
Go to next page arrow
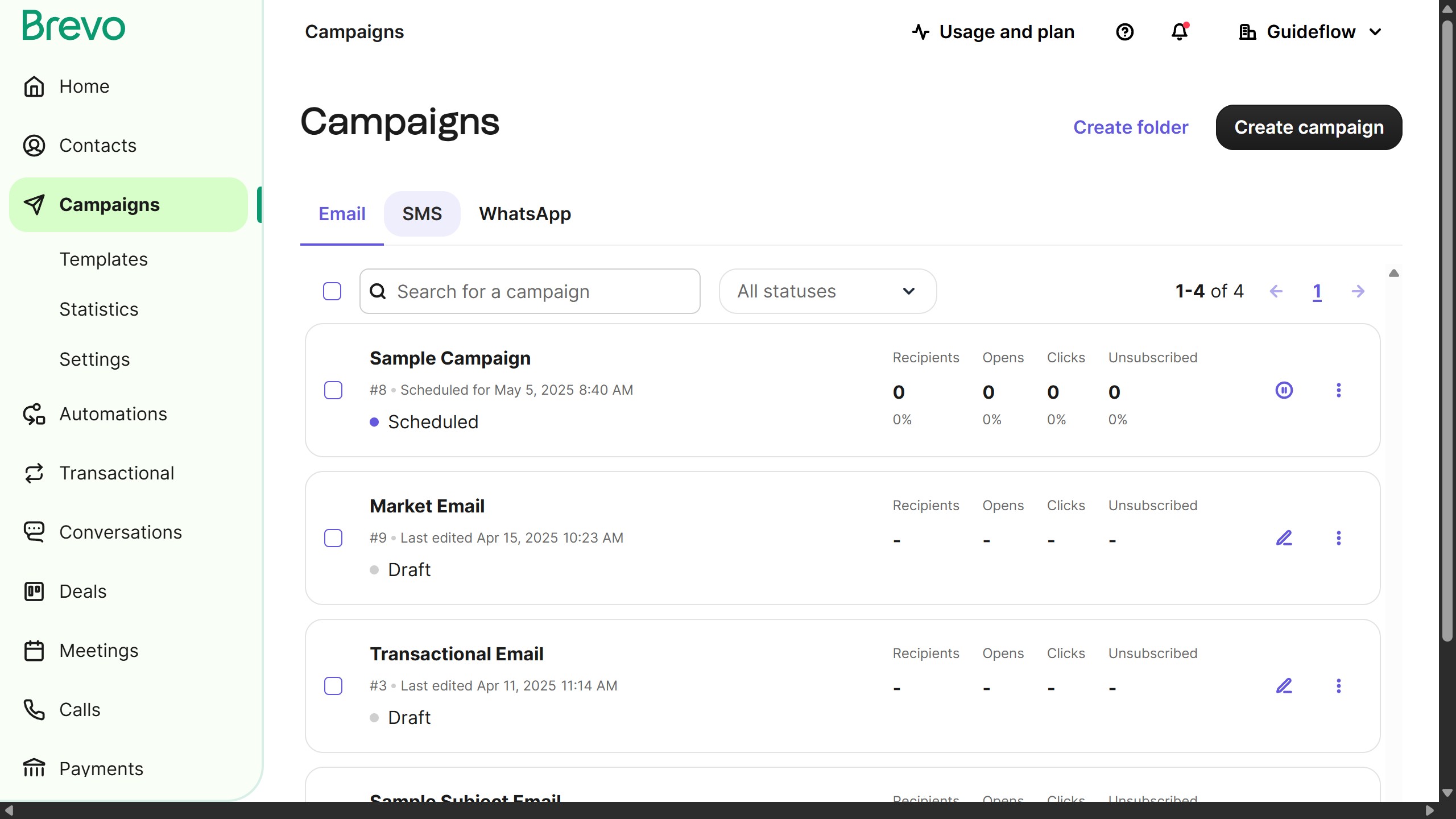(x=1358, y=291)
